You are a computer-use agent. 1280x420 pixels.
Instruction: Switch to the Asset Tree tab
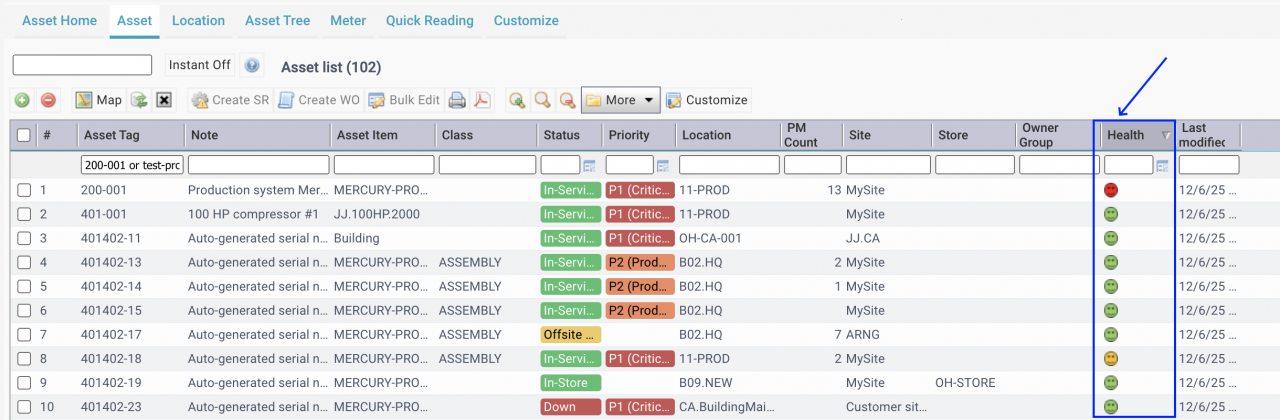click(x=277, y=20)
